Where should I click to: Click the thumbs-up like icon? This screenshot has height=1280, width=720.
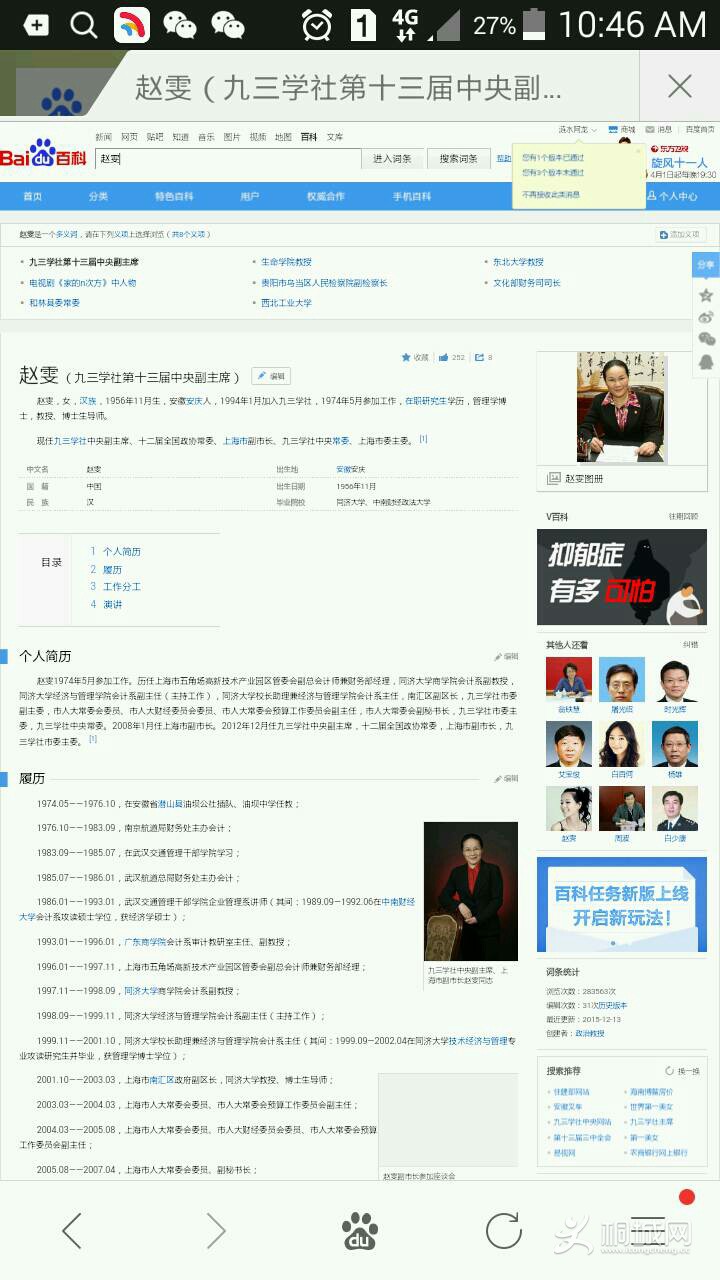443,357
